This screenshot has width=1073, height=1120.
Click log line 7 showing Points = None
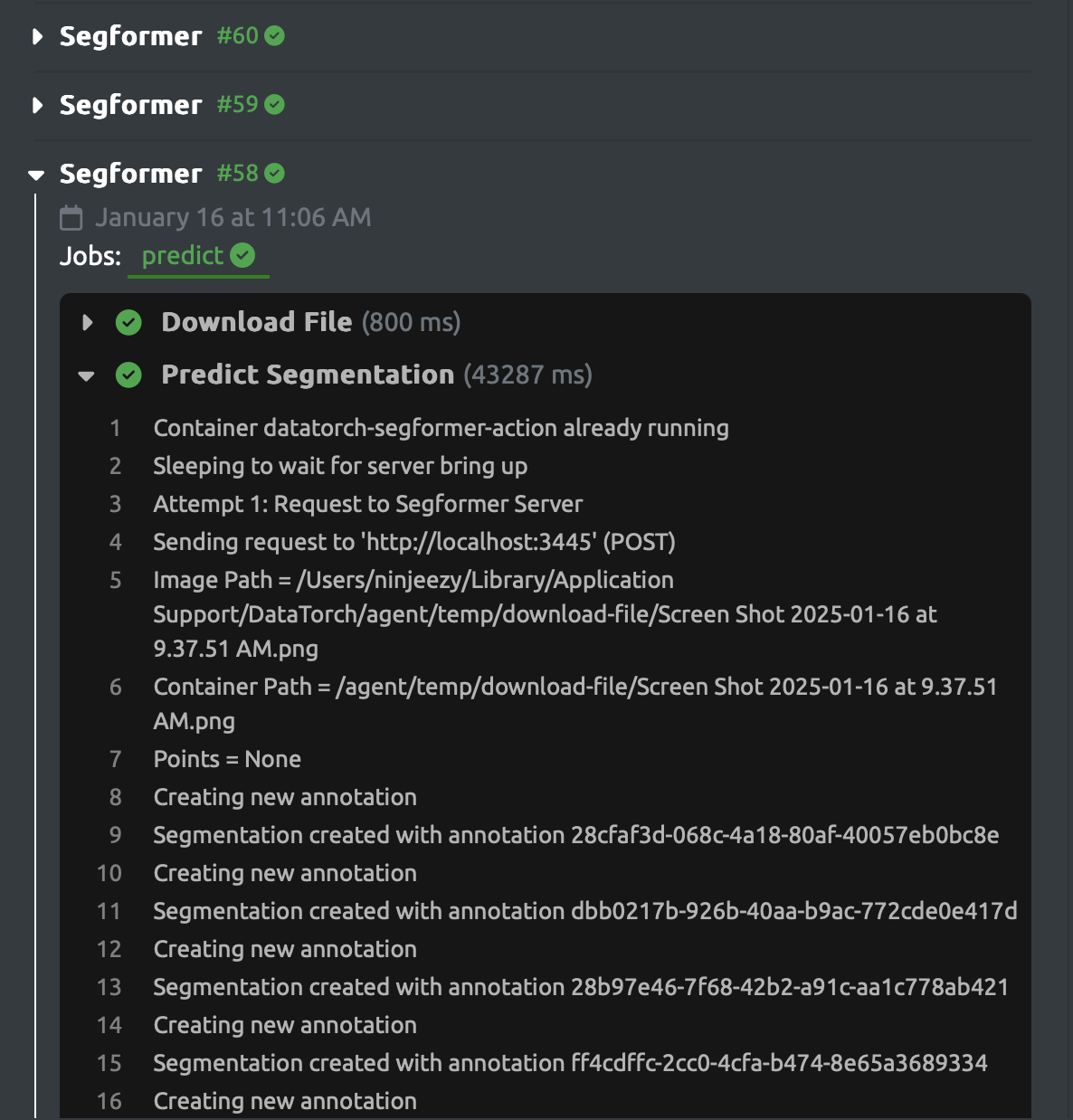(x=227, y=759)
